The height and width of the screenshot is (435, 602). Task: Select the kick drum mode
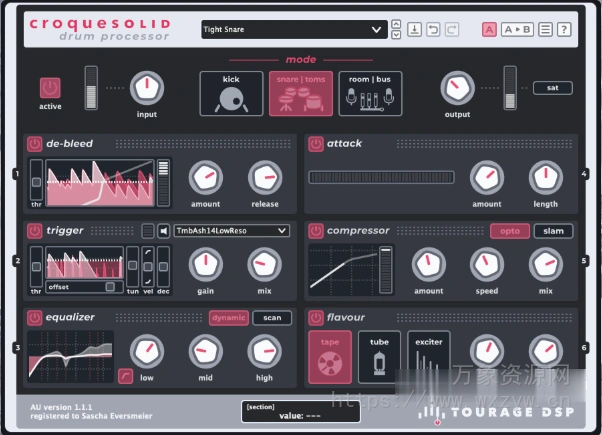[230, 93]
